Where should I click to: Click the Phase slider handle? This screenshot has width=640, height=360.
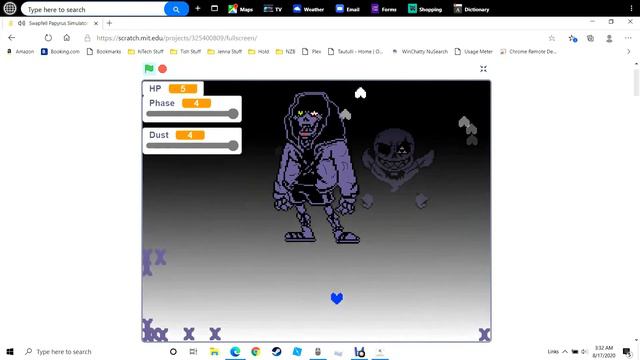click(233, 113)
